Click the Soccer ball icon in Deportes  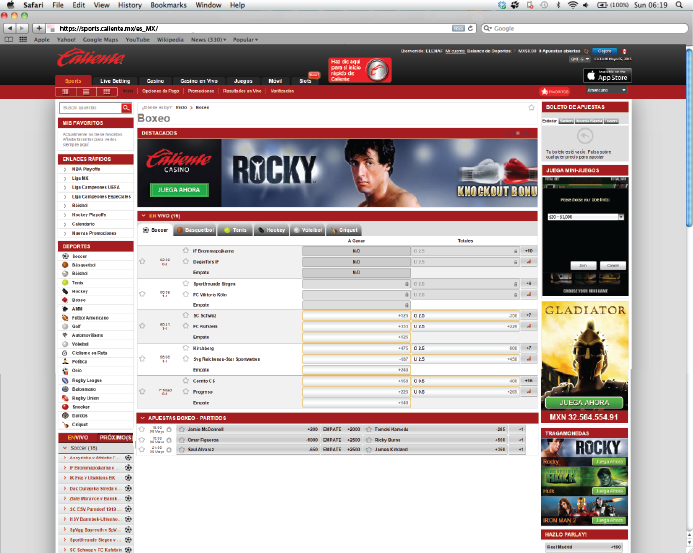65,256
